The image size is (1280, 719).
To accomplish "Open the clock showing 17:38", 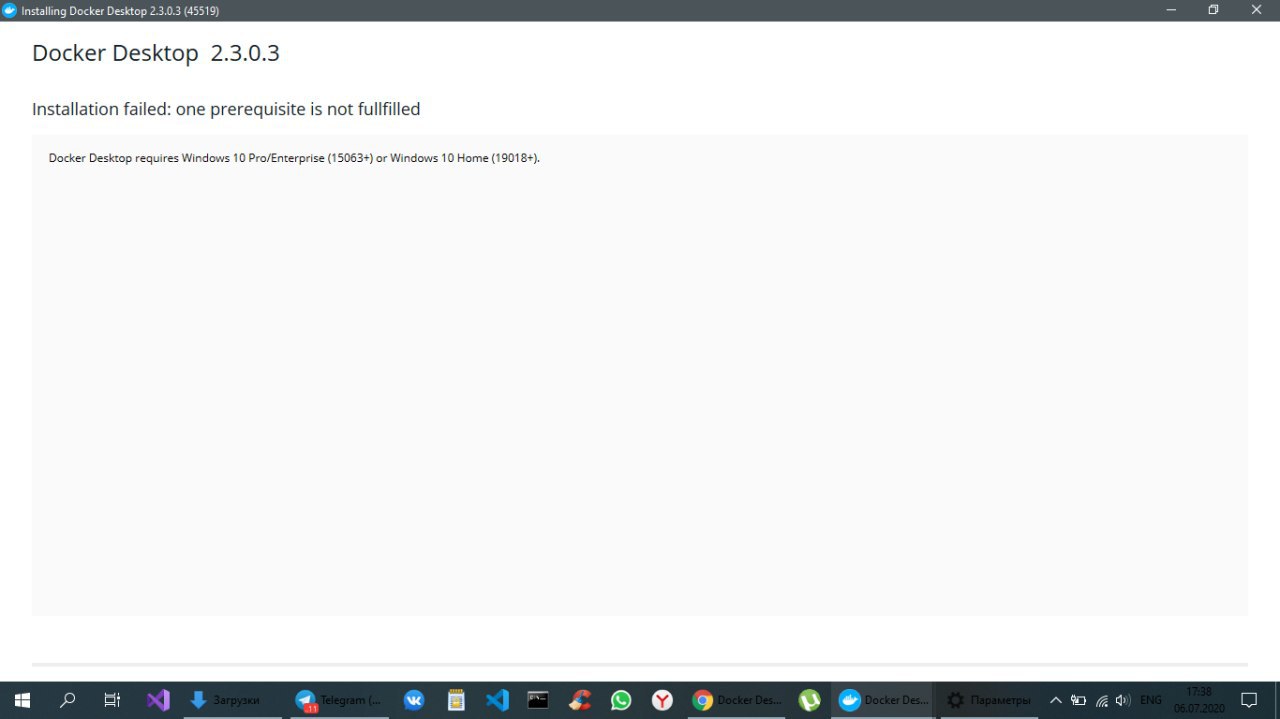I will click(1199, 700).
